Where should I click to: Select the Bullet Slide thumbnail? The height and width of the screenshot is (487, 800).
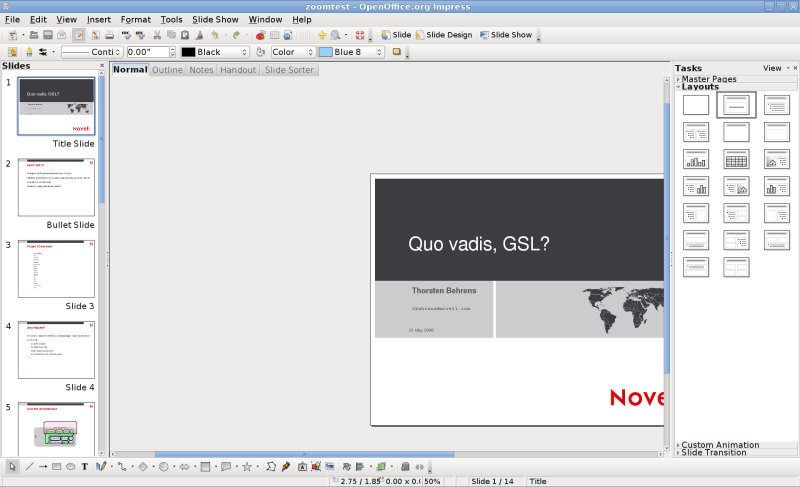(x=56, y=187)
